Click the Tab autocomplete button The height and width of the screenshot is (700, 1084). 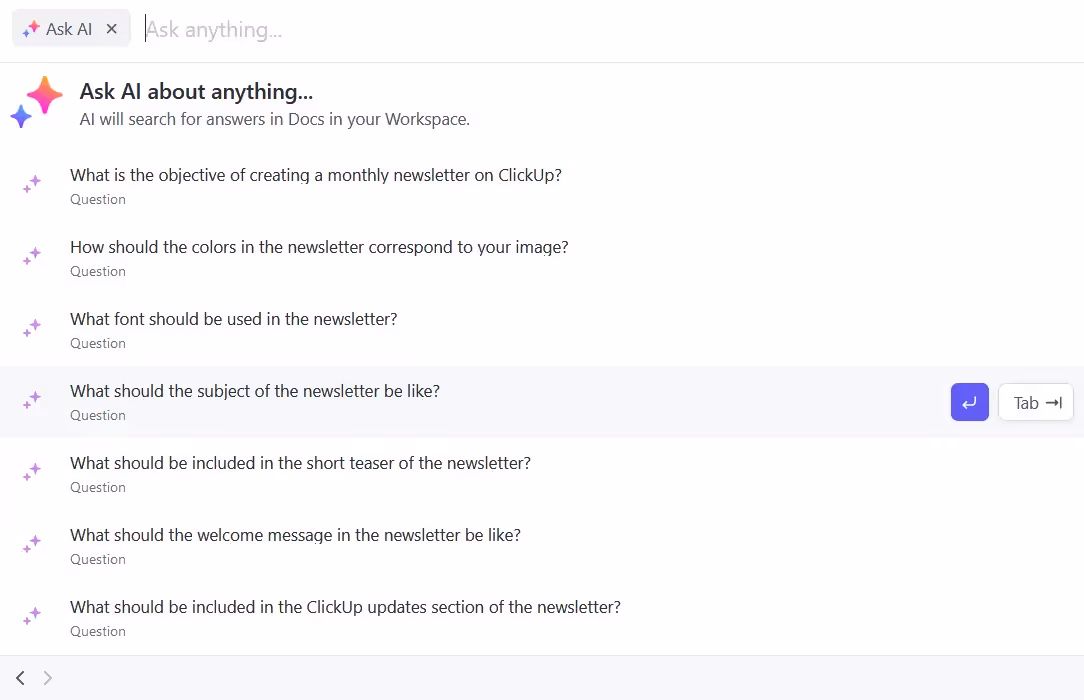click(1036, 402)
